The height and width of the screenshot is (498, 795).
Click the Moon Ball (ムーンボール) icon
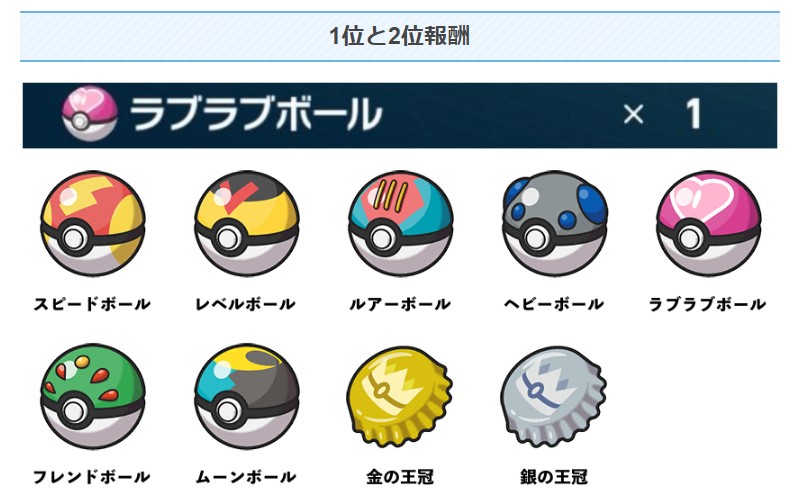(246, 397)
